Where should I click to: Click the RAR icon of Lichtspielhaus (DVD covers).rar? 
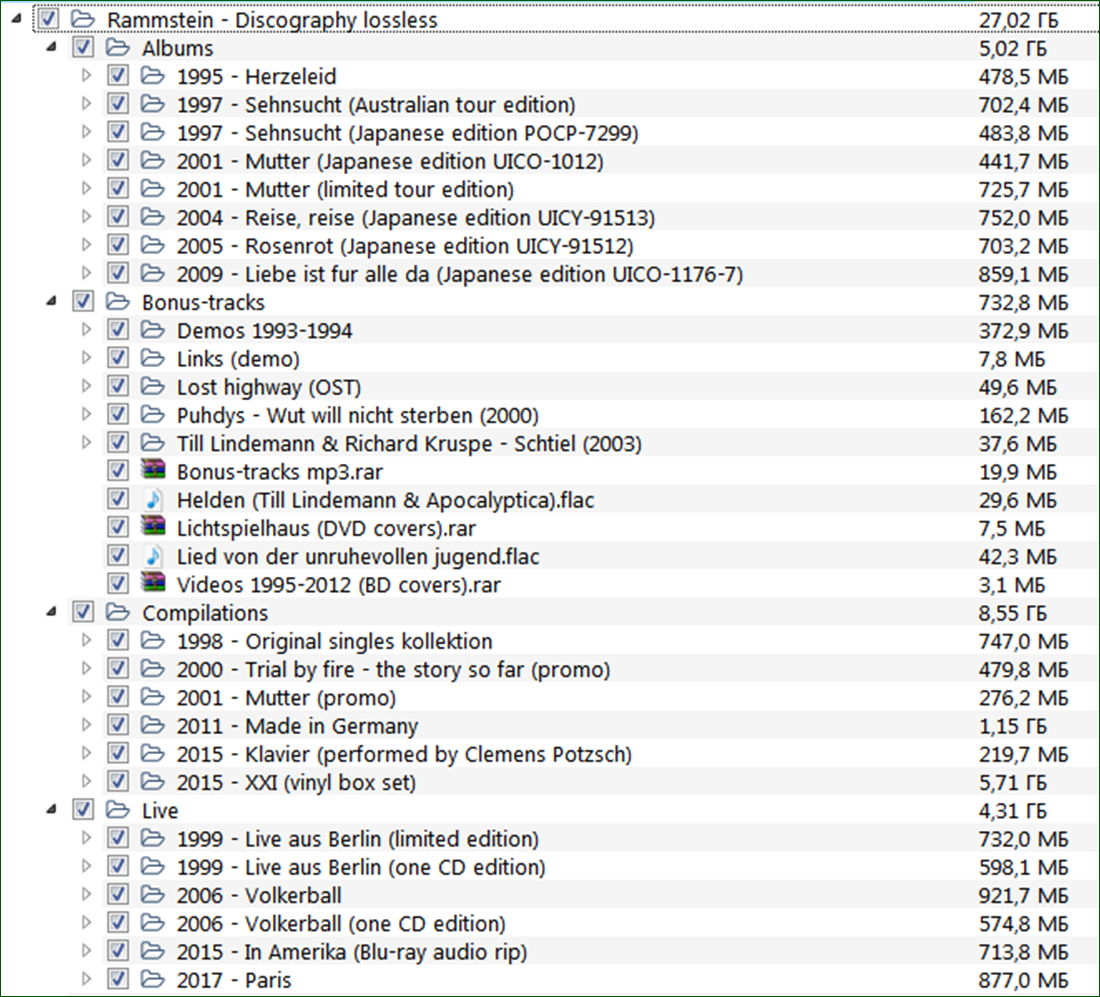pyautogui.click(x=153, y=526)
